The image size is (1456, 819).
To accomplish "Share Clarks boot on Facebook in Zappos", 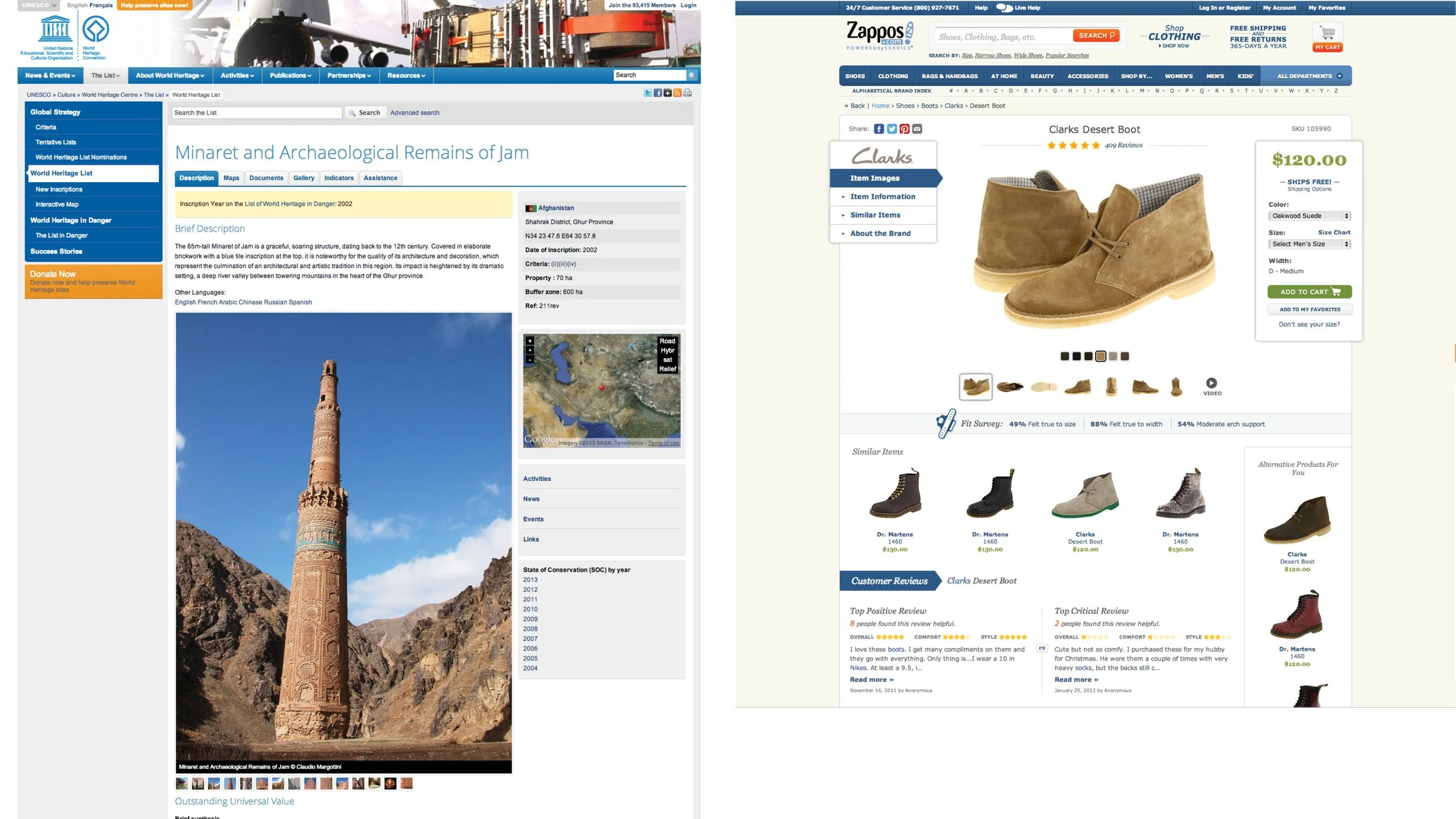I will (879, 129).
